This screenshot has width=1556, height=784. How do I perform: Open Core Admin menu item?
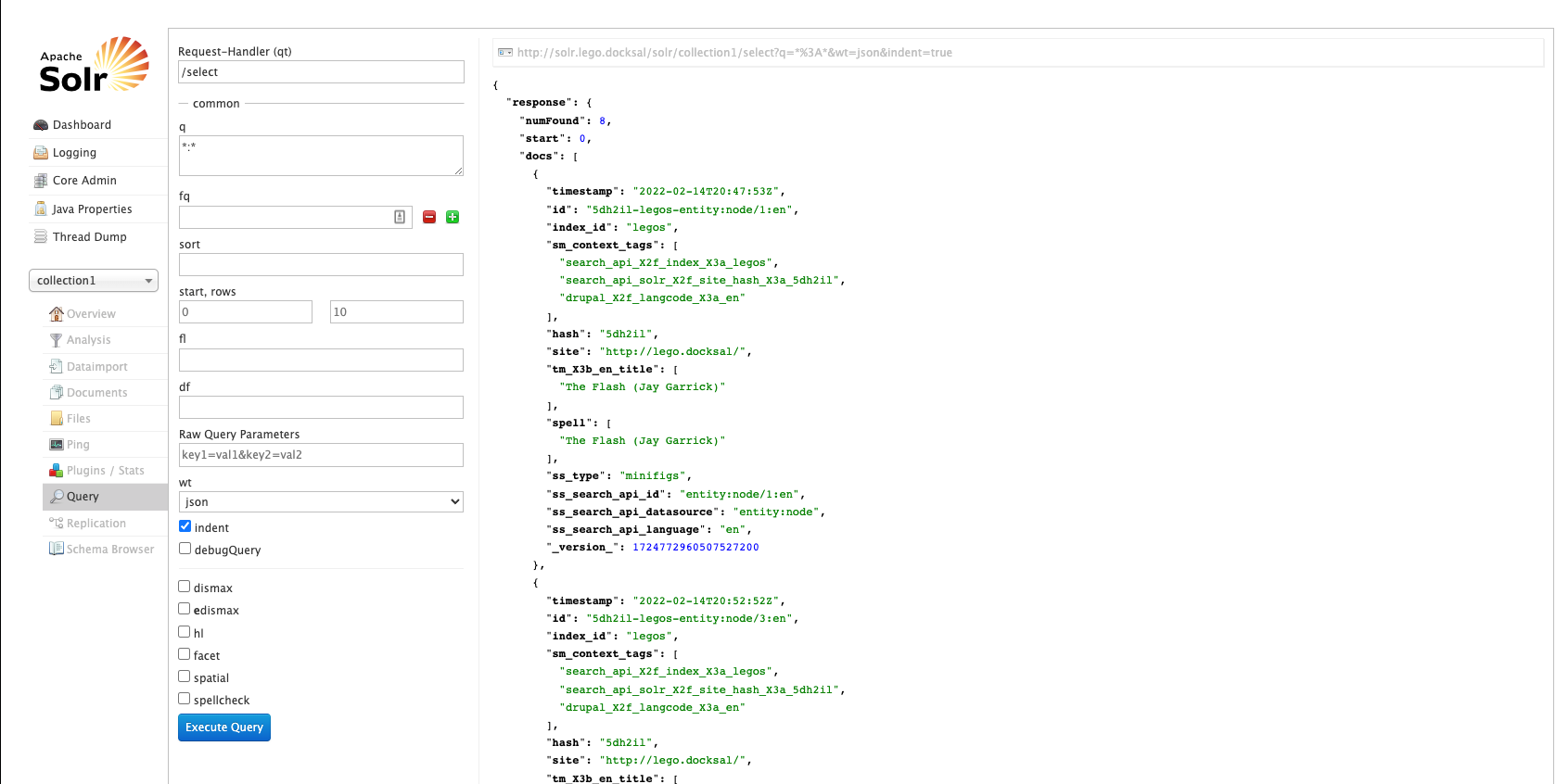click(x=84, y=181)
